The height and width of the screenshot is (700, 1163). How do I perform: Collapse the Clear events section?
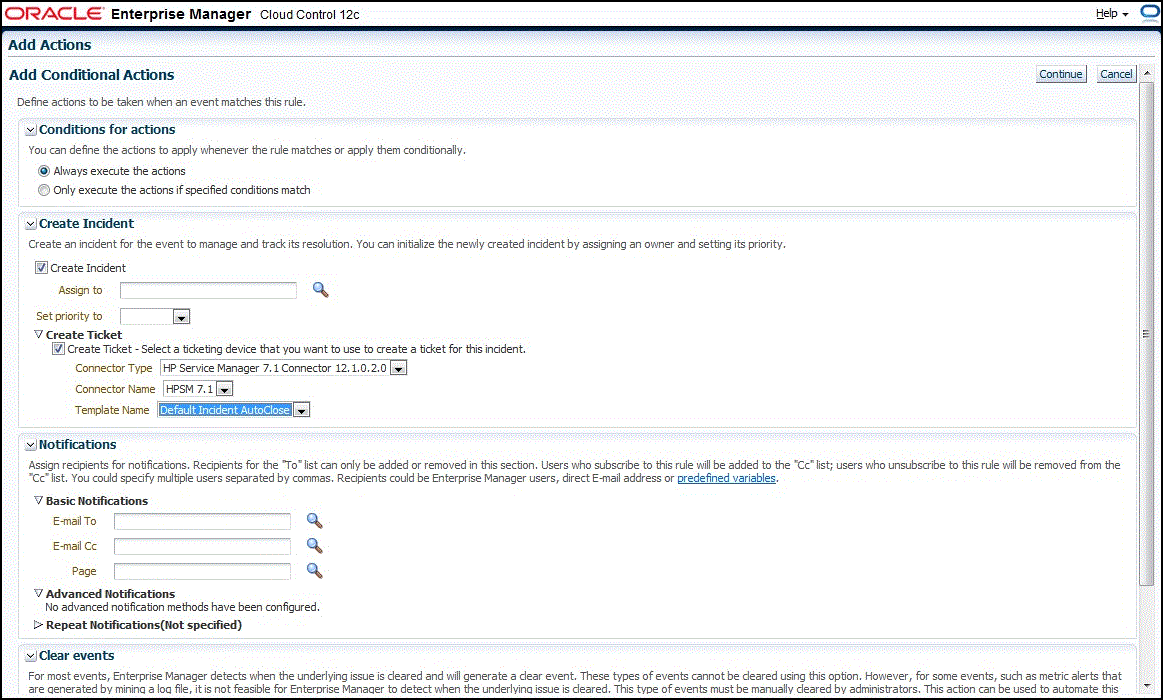tap(30, 656)
